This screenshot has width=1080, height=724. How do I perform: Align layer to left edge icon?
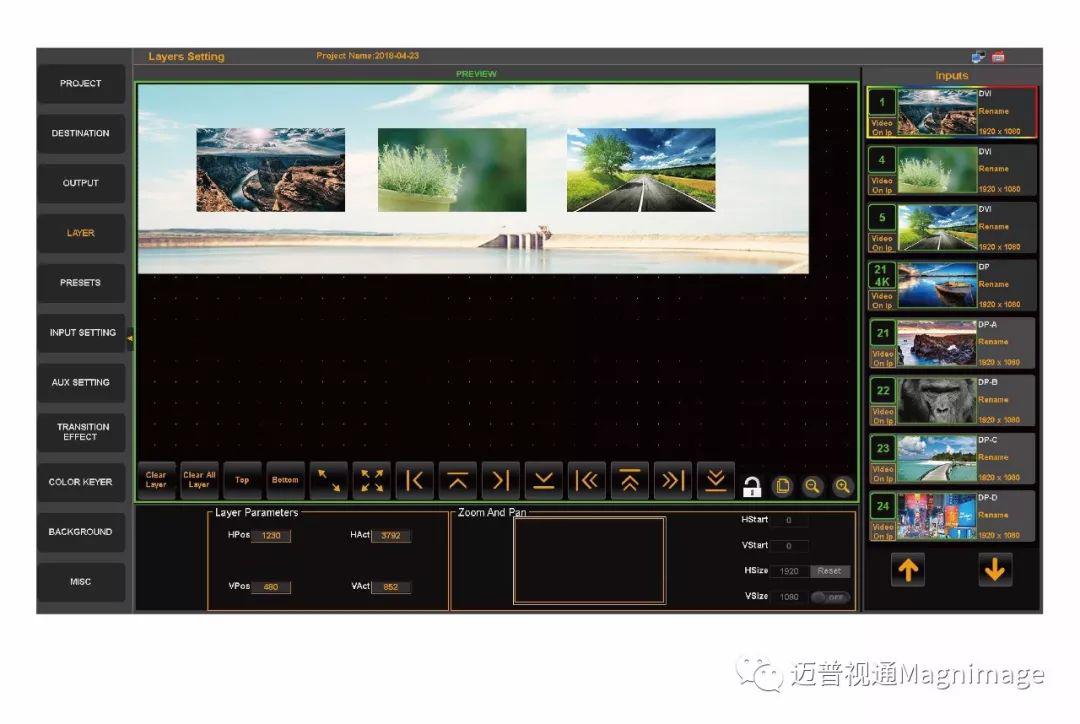[x=415, y=480]
